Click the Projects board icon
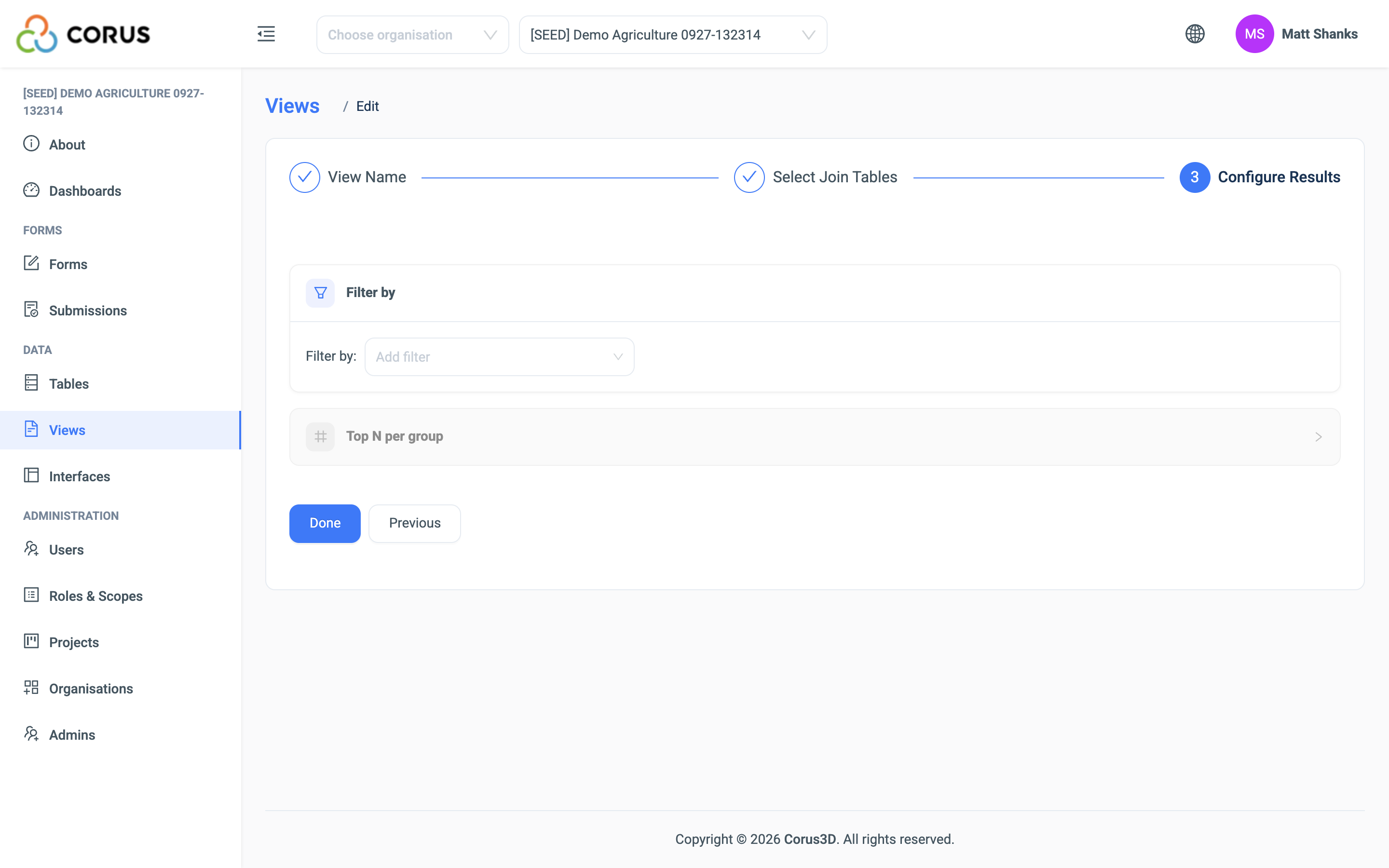Screen dimensions: 1389x868 point(31,641)
